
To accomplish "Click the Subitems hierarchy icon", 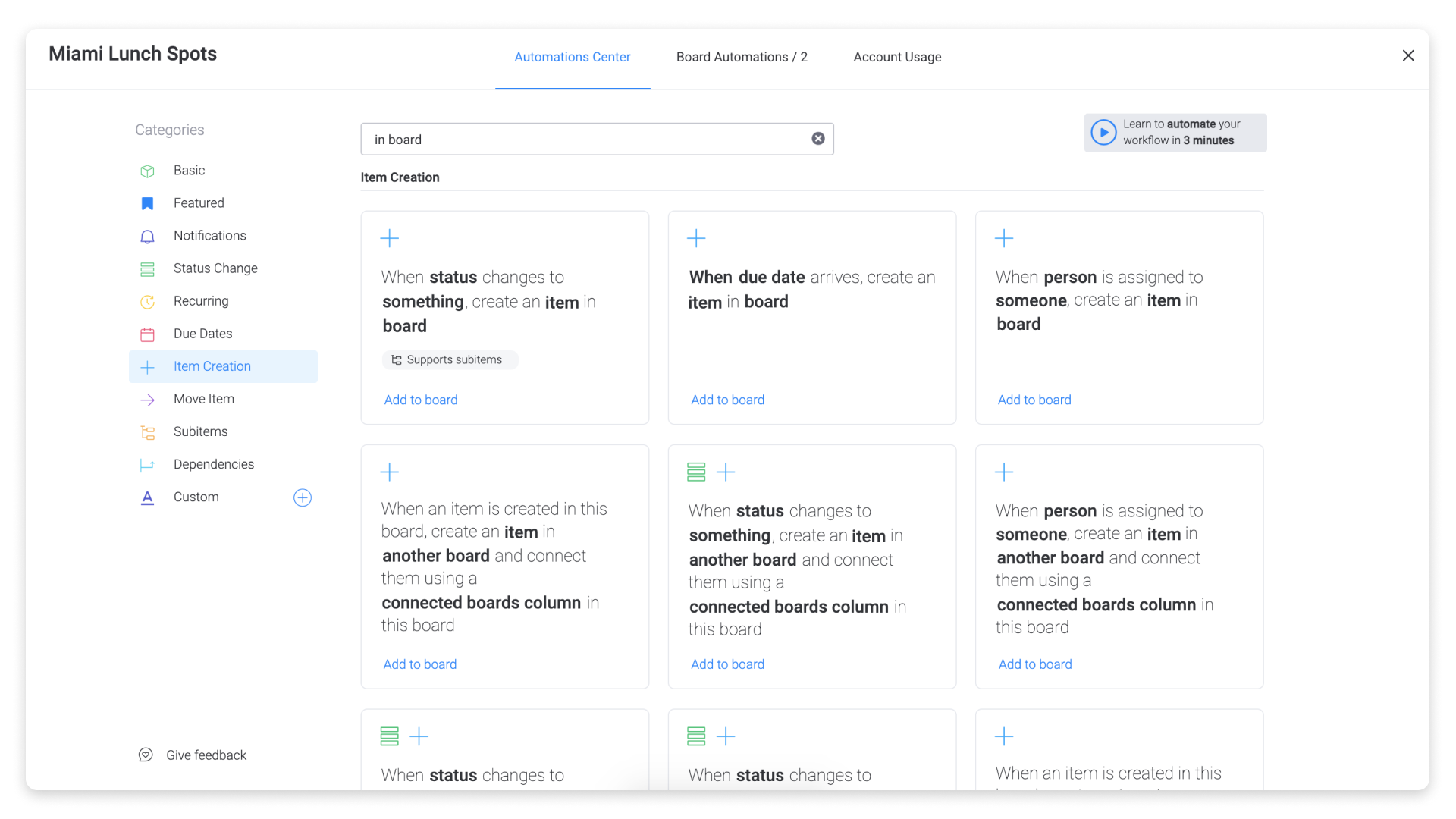I will tap(147, 432).
